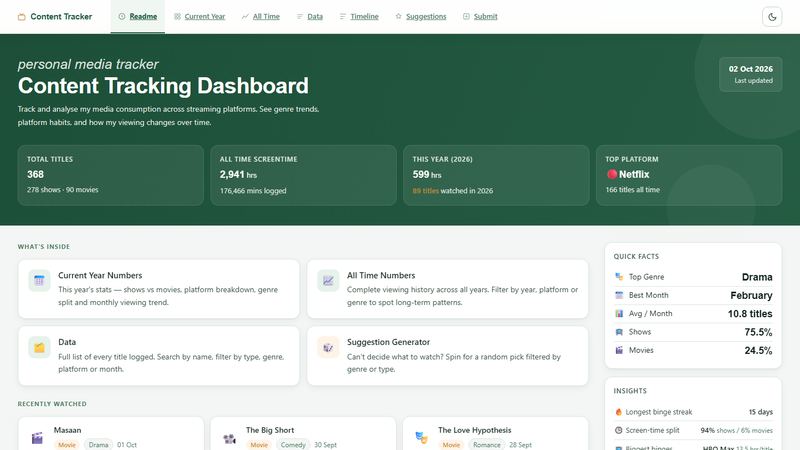Image resolution: width=800 pixels, height=450 pixels.
Task: Click the clock icon beside Readme
Action: (x=122, y=16)
